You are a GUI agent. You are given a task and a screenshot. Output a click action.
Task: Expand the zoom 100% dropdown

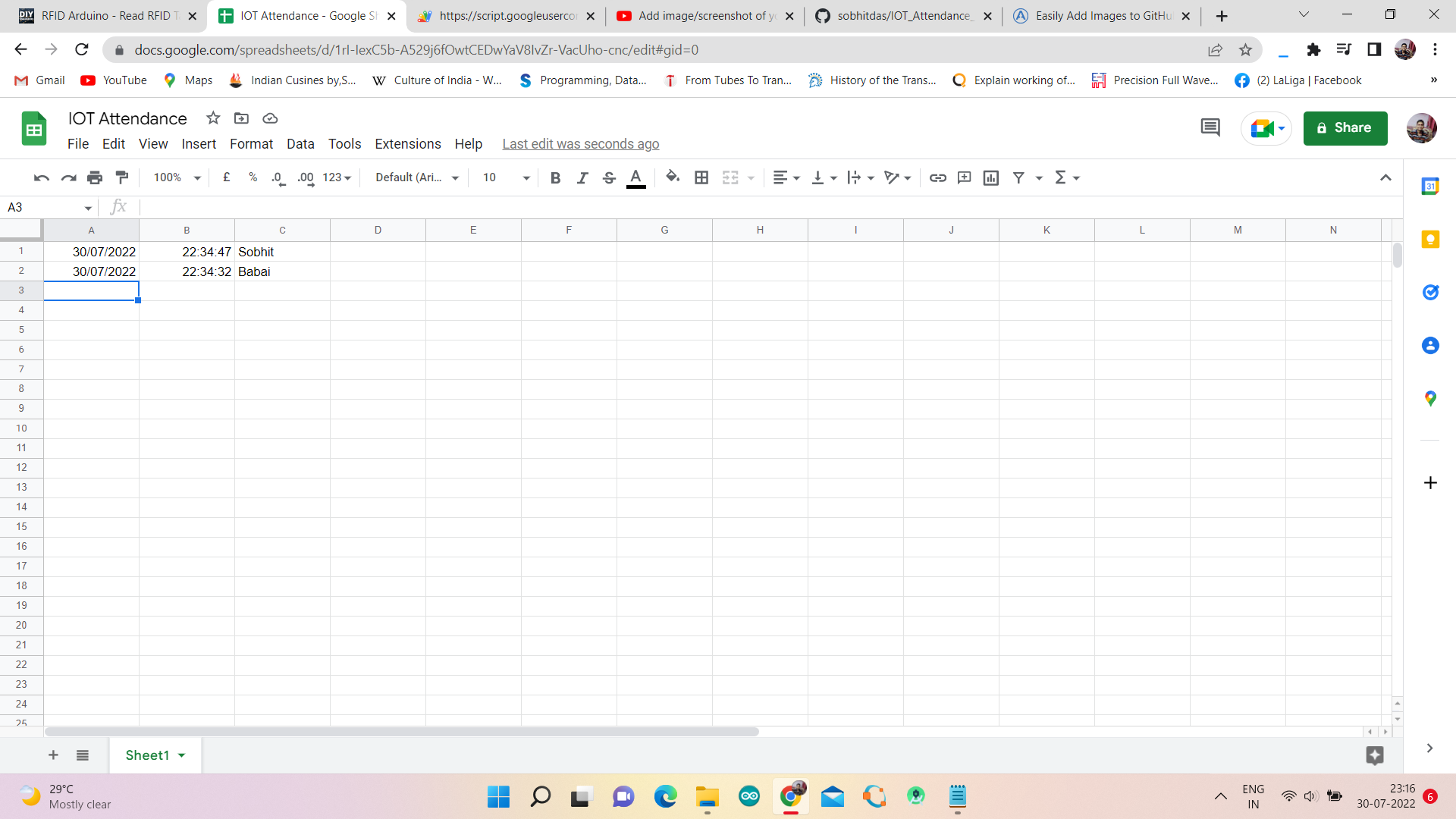177,177
